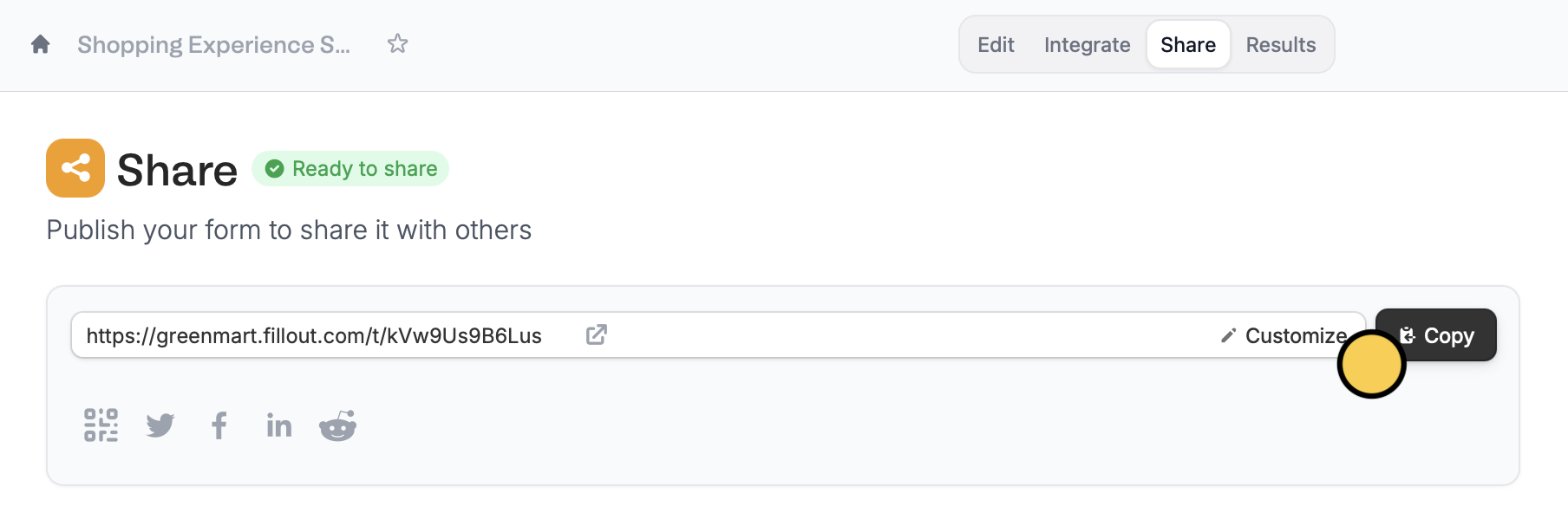Click the home icon
This screenshot has height=519, width=1568.
[40, 43]
